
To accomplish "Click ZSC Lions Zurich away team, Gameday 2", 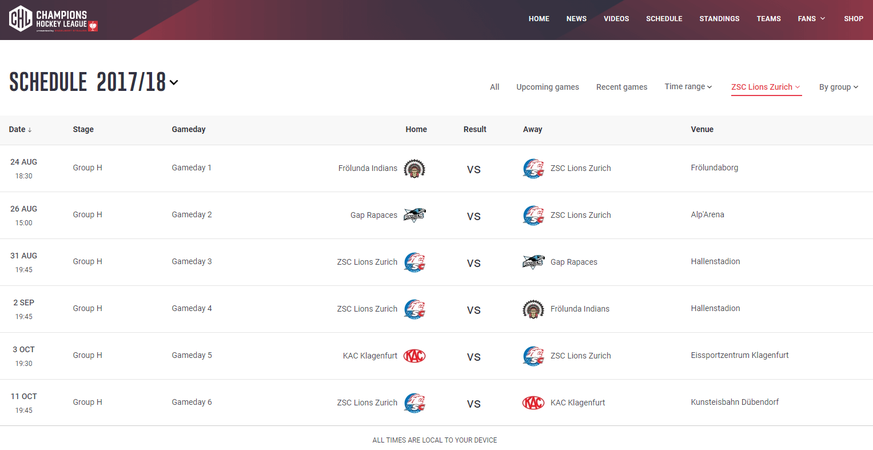I will [x=581, y=215].
